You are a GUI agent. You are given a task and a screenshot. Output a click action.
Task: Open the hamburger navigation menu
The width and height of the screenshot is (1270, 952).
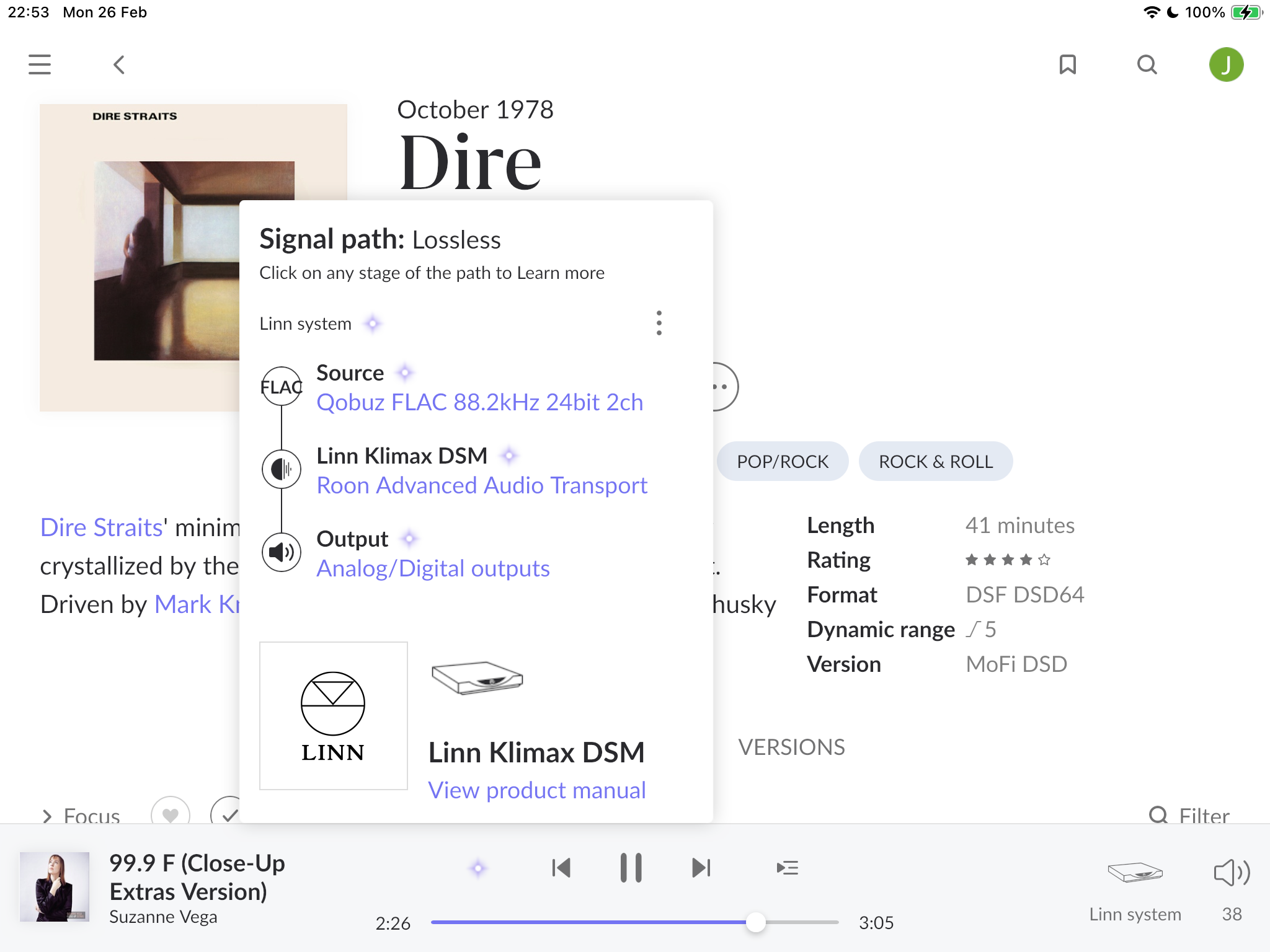click(40, 64)
